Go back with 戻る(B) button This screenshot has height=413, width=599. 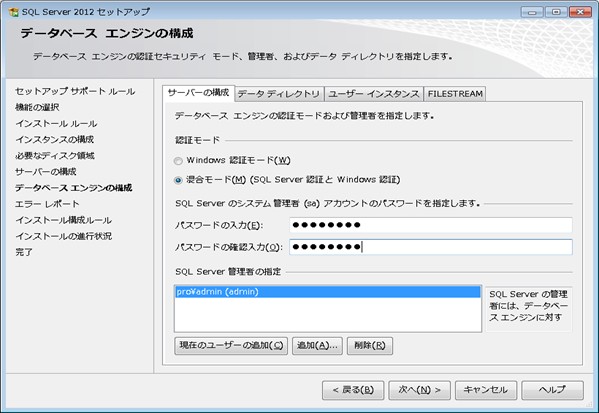coord(353,390)
